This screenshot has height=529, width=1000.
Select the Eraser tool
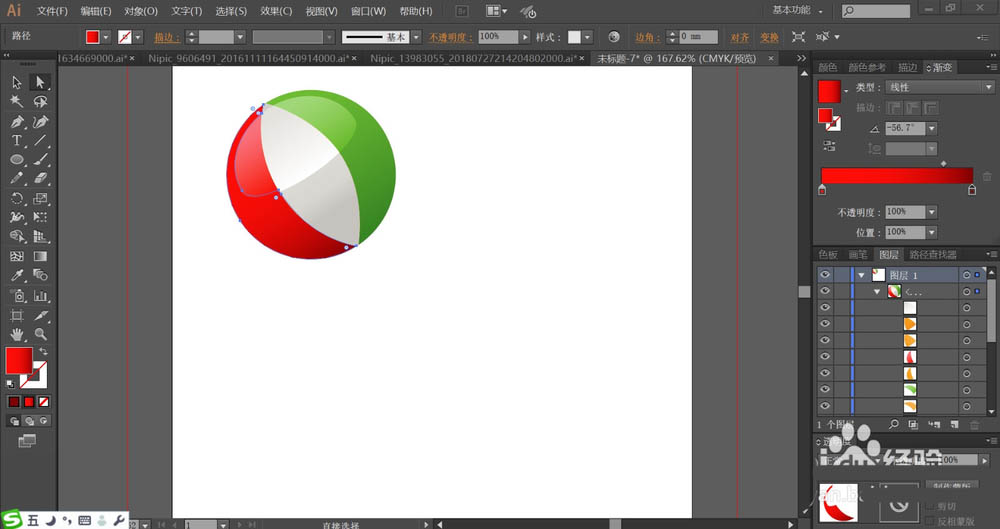(x=40, y=179)
